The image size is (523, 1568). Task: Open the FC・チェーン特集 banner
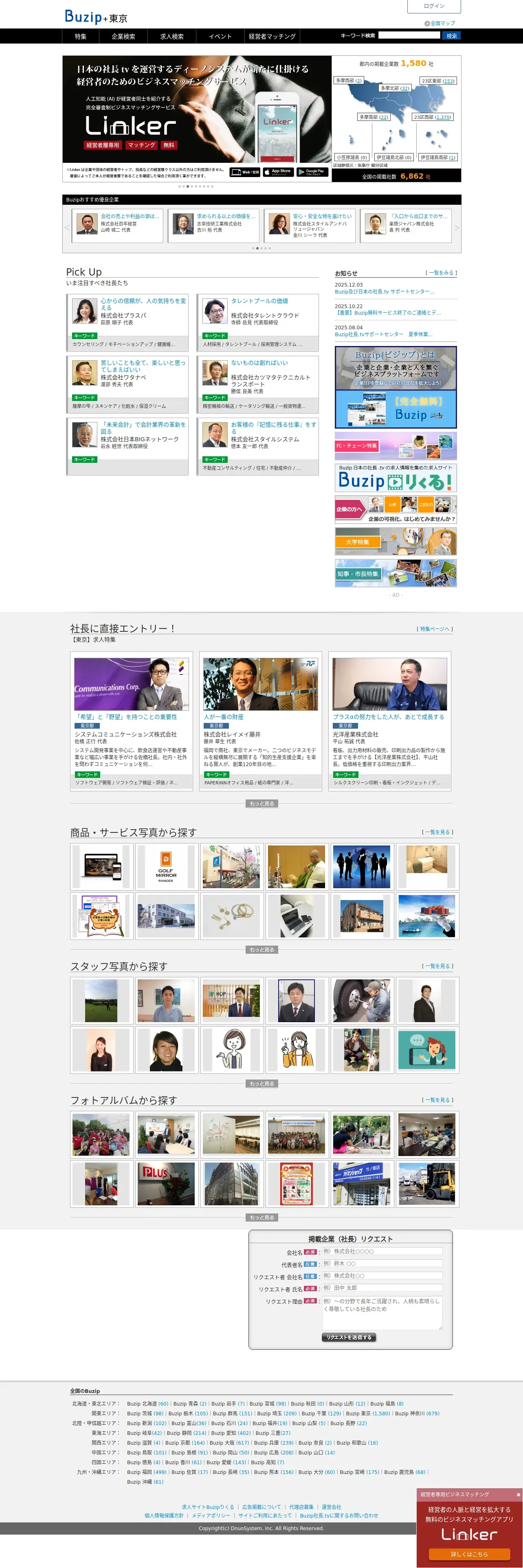[396, 446]
